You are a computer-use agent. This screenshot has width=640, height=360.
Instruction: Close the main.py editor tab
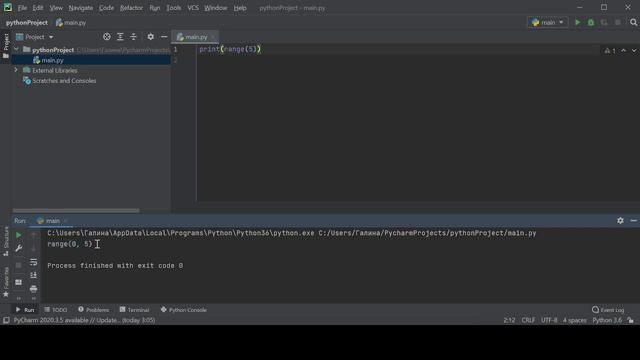pos(213,37)
